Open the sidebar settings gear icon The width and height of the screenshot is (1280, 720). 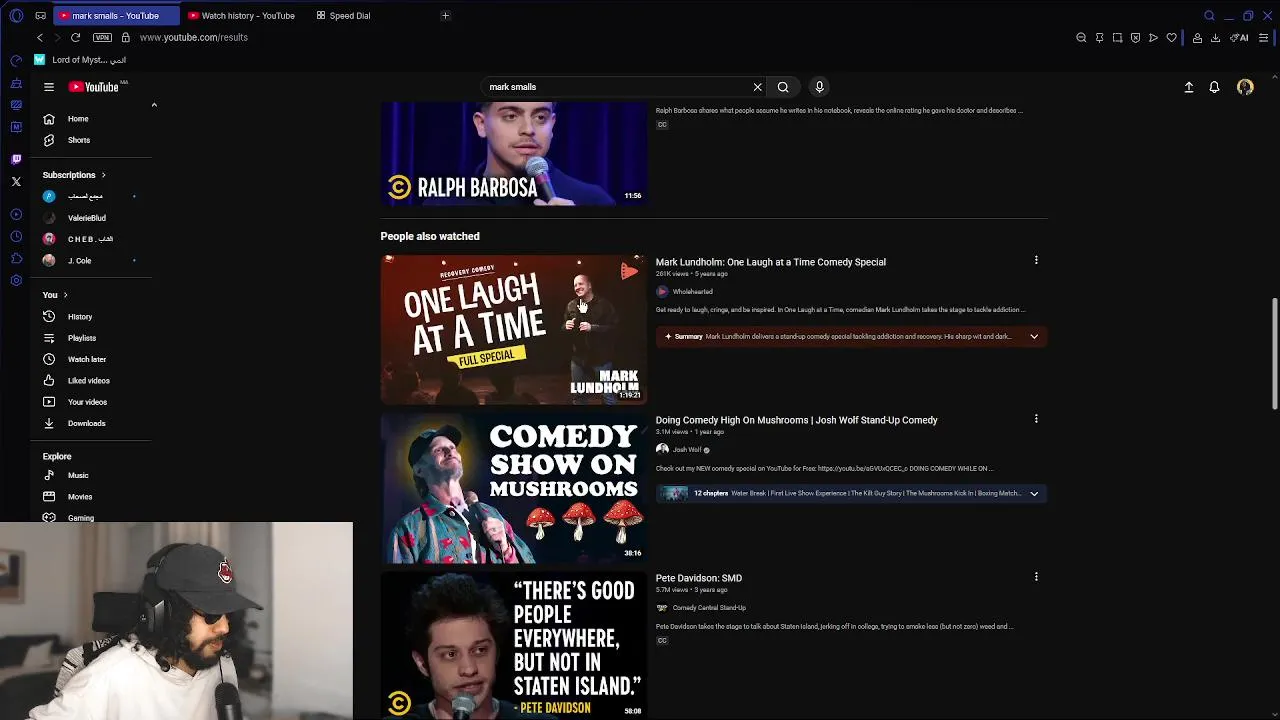tap(16, 280)
